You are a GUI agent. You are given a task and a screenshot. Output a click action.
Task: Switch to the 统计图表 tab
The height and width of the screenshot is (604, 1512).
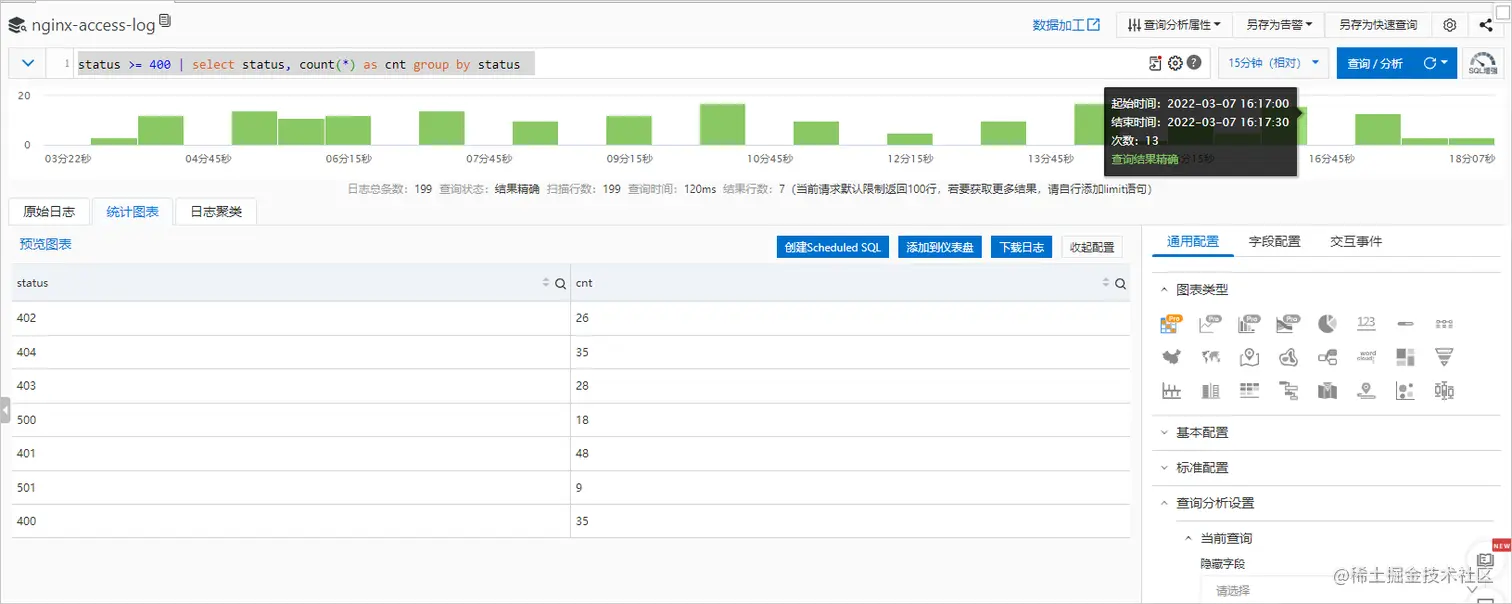(133, 211)
